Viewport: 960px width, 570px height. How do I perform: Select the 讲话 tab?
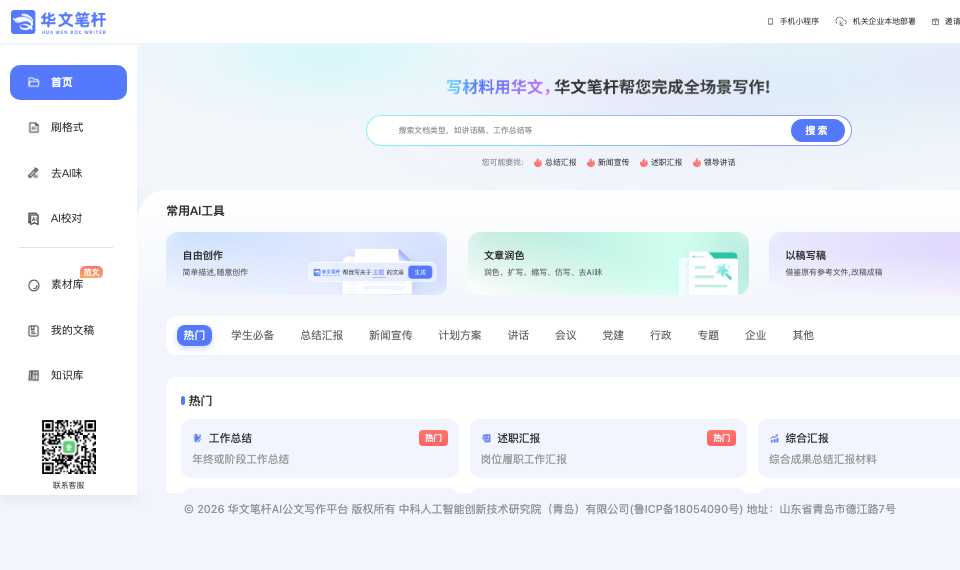click(x=518, y=336)
